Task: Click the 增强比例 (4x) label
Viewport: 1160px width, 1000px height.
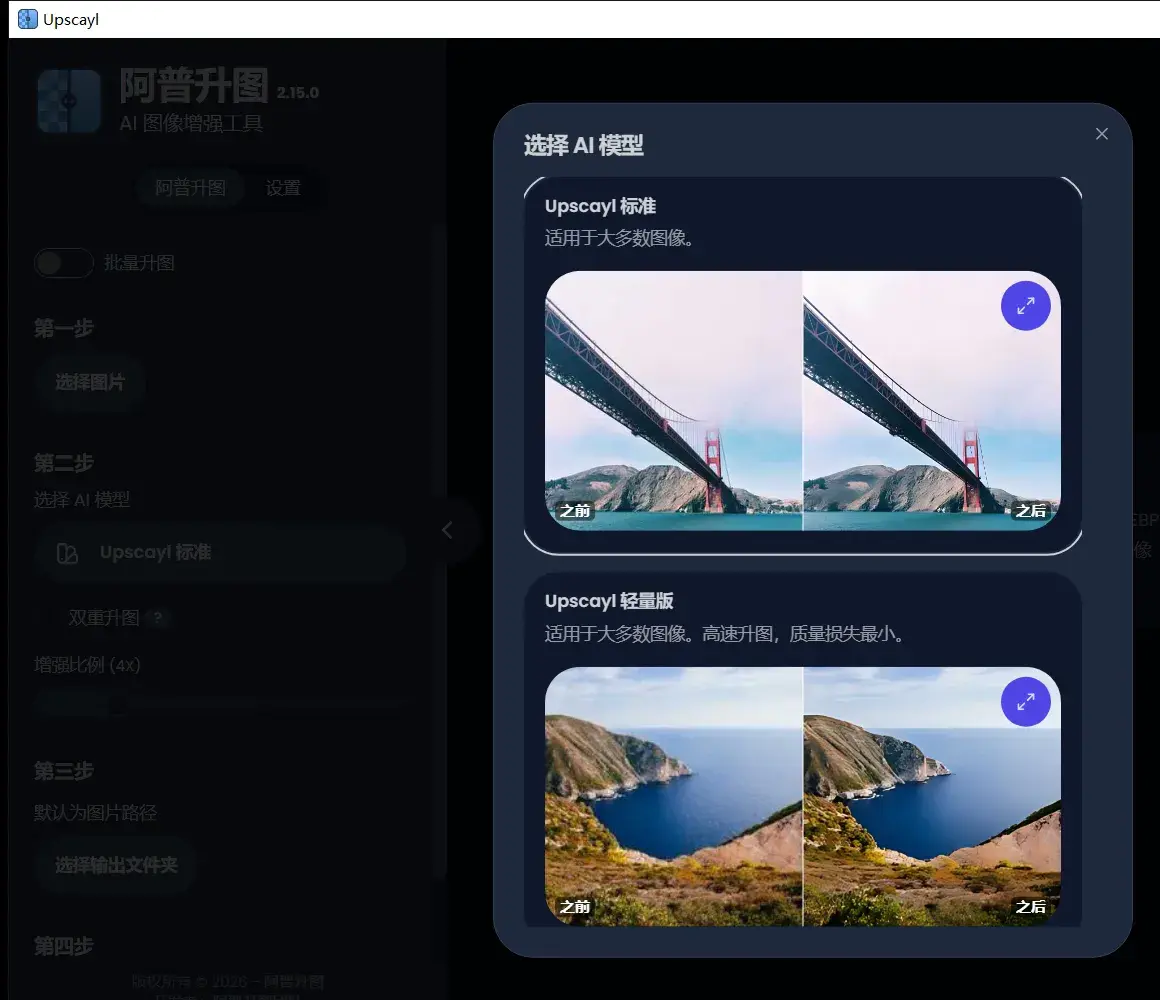Action: [x=87, y=665]
